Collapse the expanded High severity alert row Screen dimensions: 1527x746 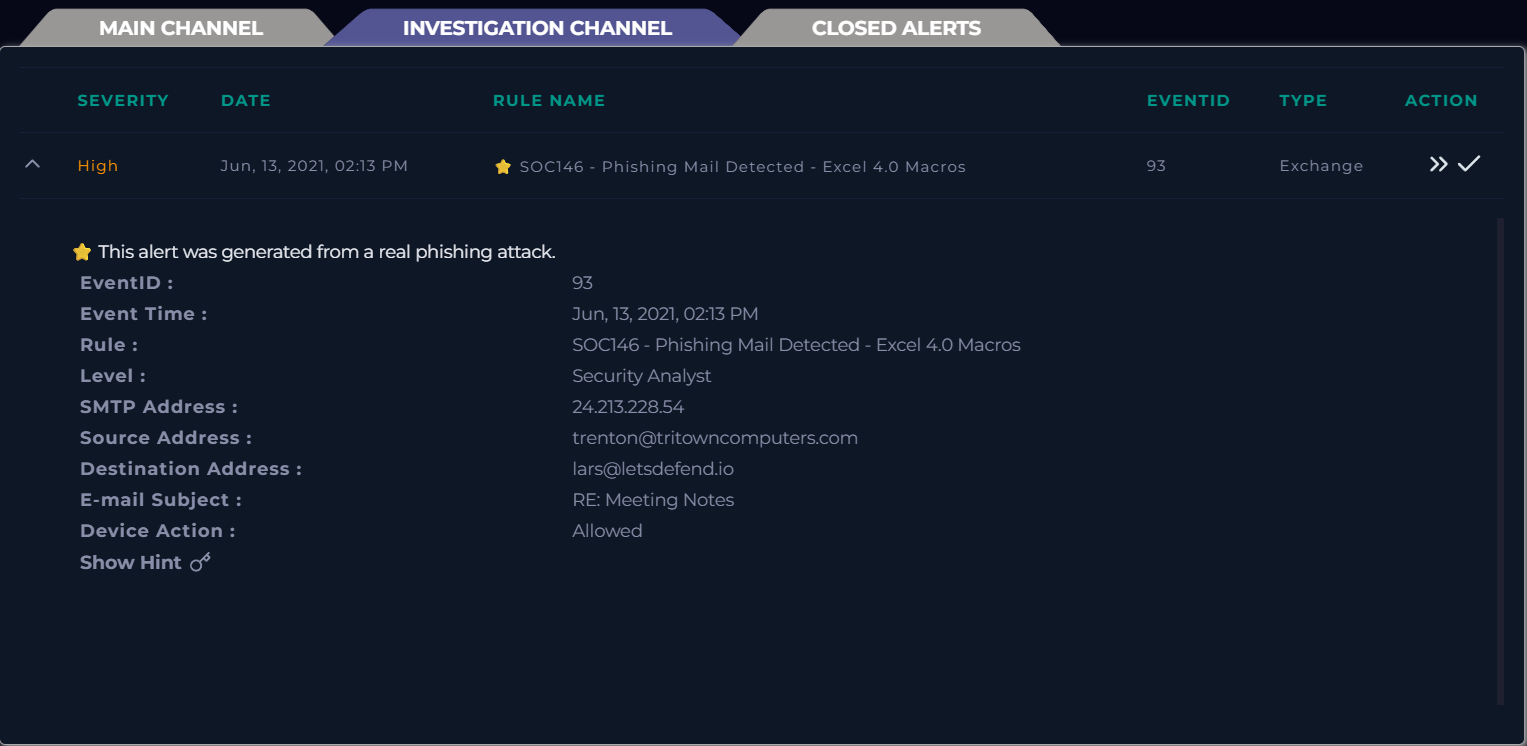pyautogui.click(x=33, y=165)
